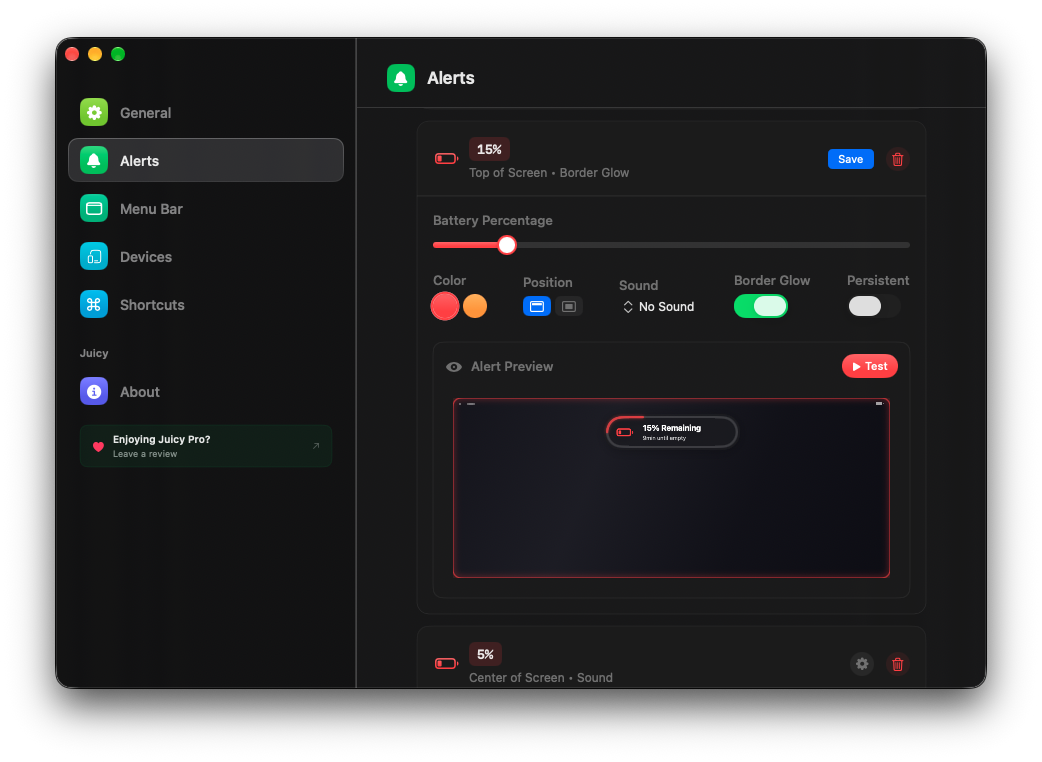Viewport: 1042px width, 762px height.
Task: Click the battery icon of 5% alert
Action: (x=447, y=664)
